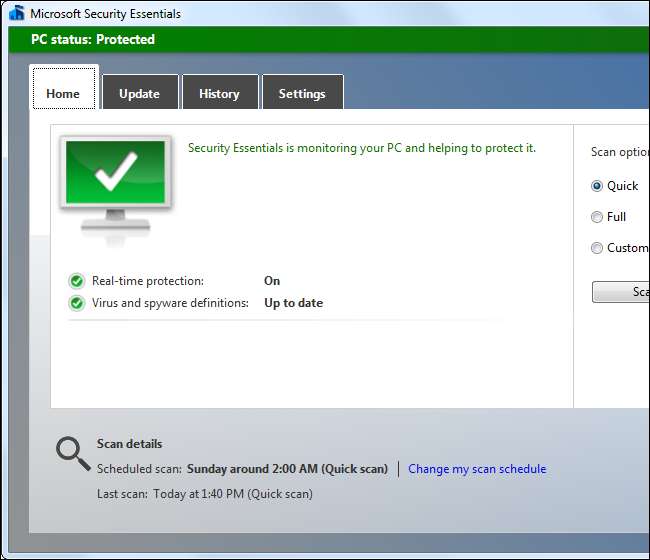Image resolution: width=650 pixels, height=560 pixels.
Task: Click the Real-time protection On value
Action: click(272, 281)
